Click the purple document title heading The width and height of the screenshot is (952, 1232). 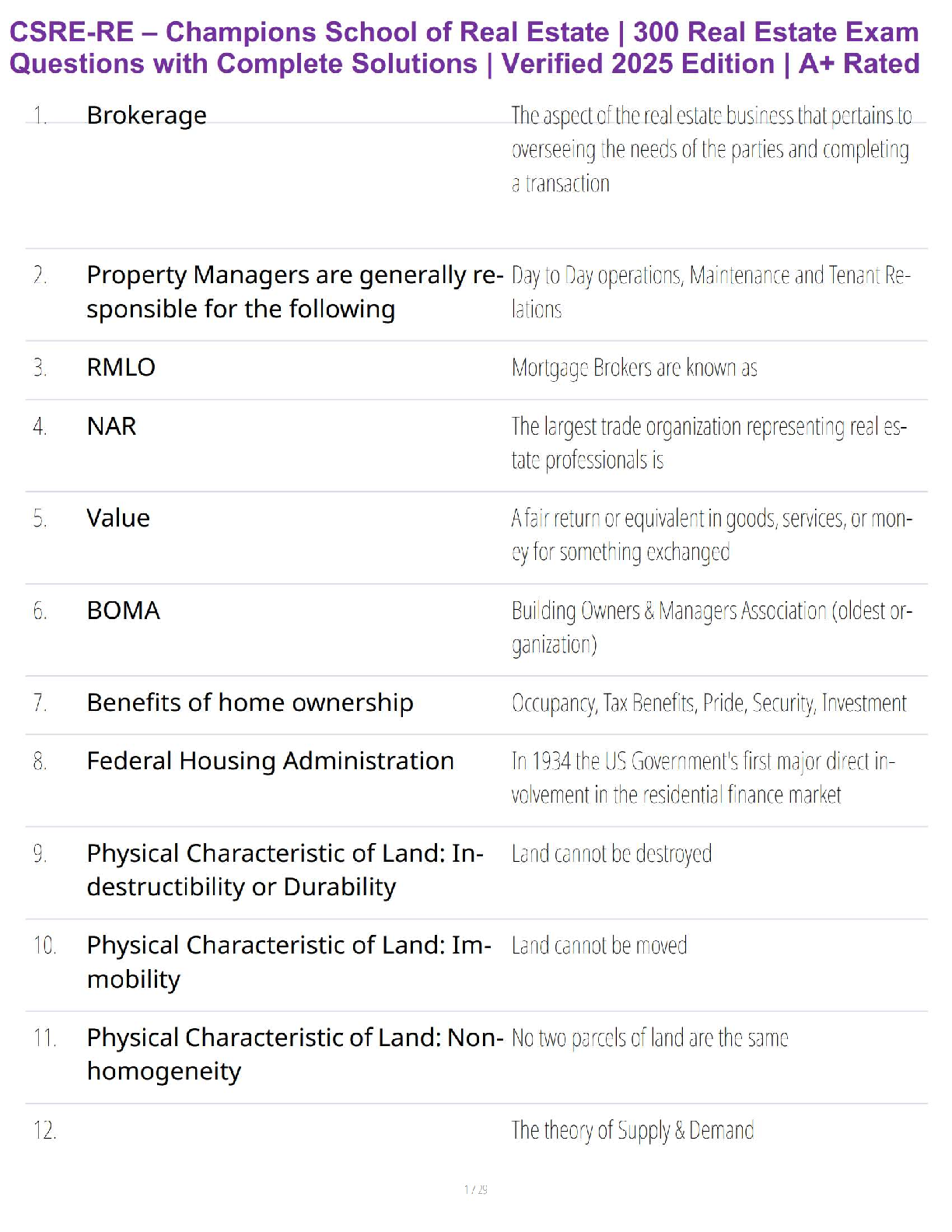coord(464,47)
